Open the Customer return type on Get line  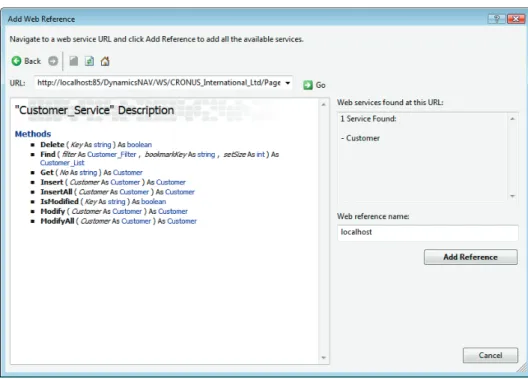click(128, 173)
